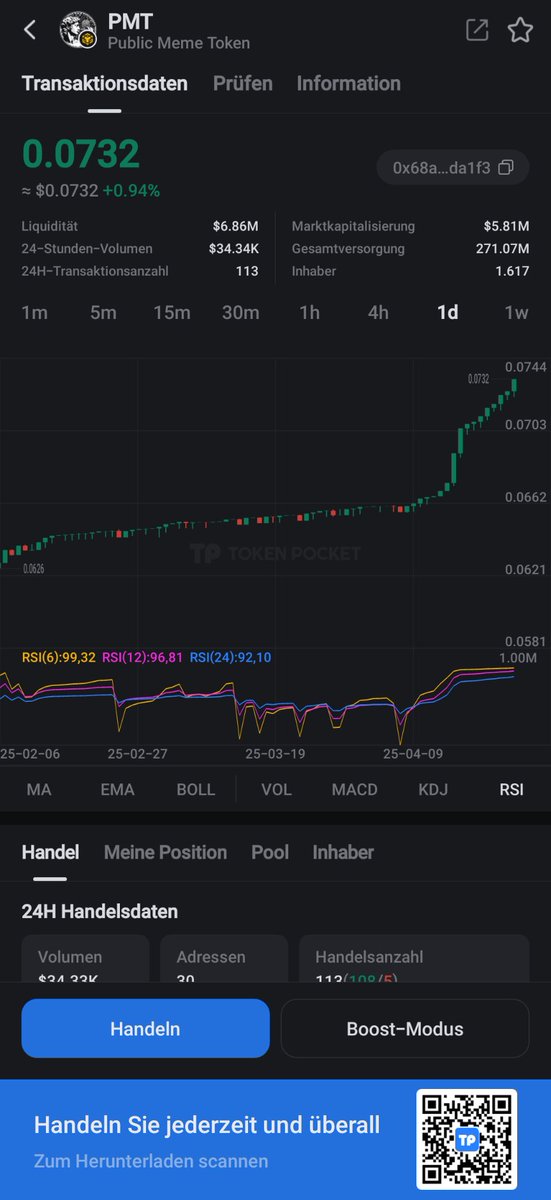This screenshot has width=551, height=1200.
Task: Enable MA indicator
Action: click(39, 789)
